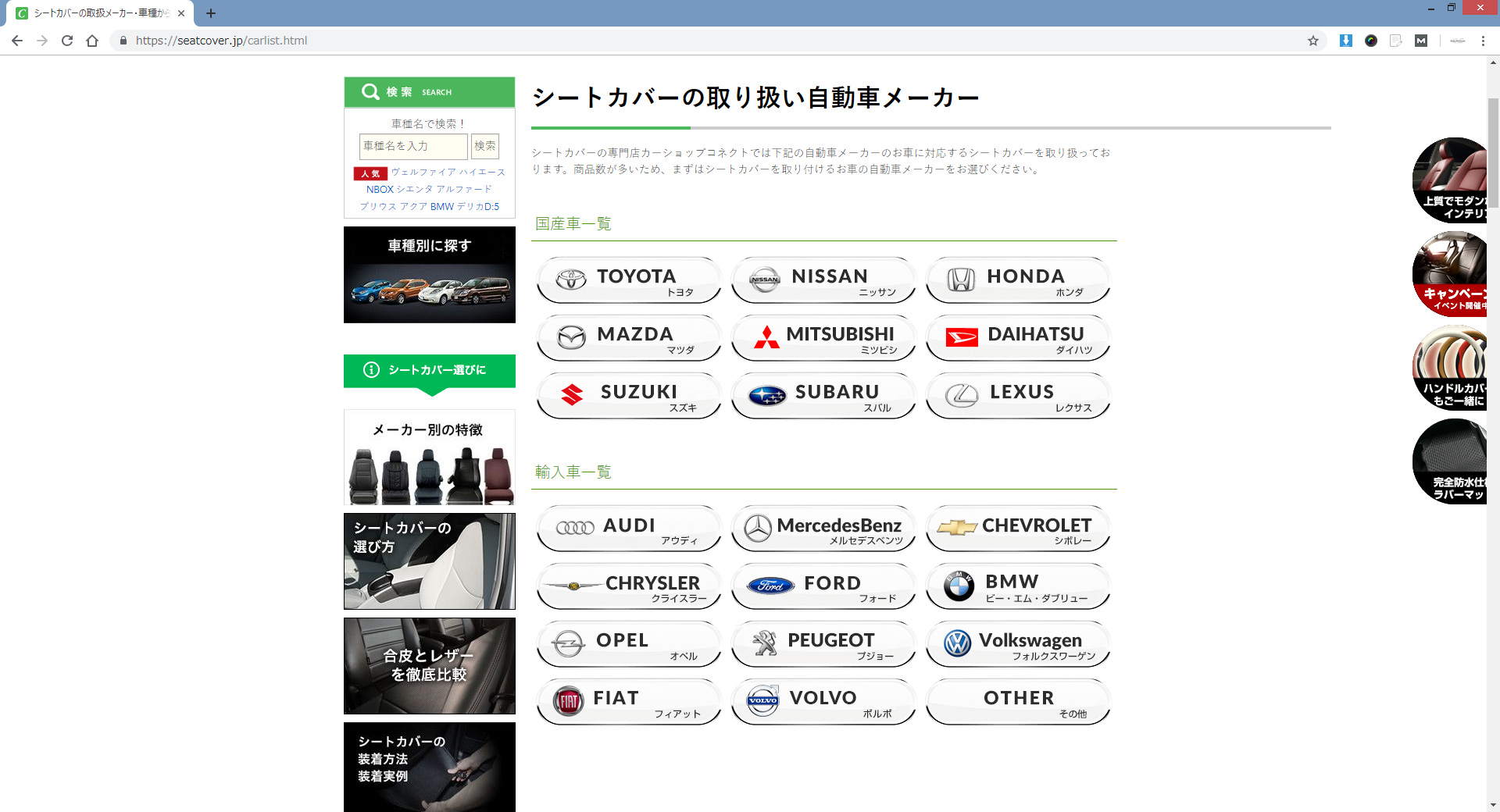Image resolution: width=1500 pixels, height=812 pixels.
Task: Open the TOYOTA manufacturer button
Action: 629,280
